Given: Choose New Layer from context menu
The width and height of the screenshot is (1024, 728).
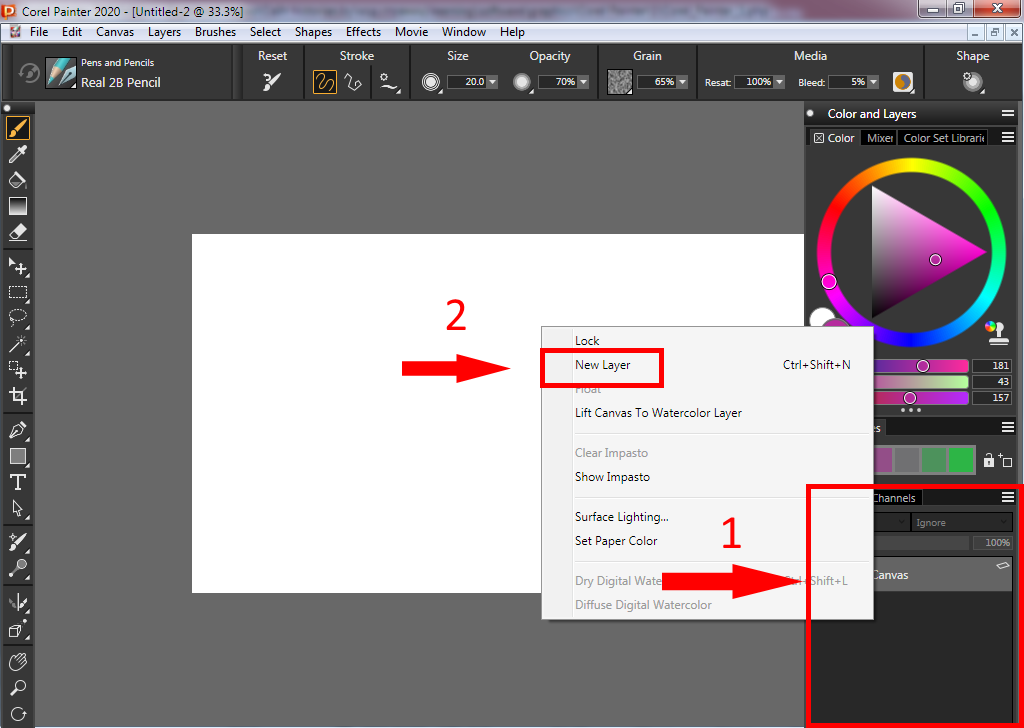Looking at the screenshot, I should click(x=602, y=365).
